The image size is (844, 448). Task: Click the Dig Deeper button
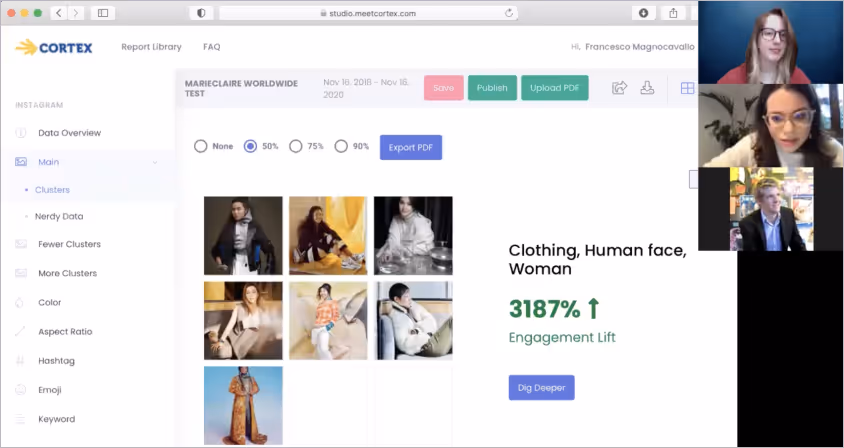[541, 388]
